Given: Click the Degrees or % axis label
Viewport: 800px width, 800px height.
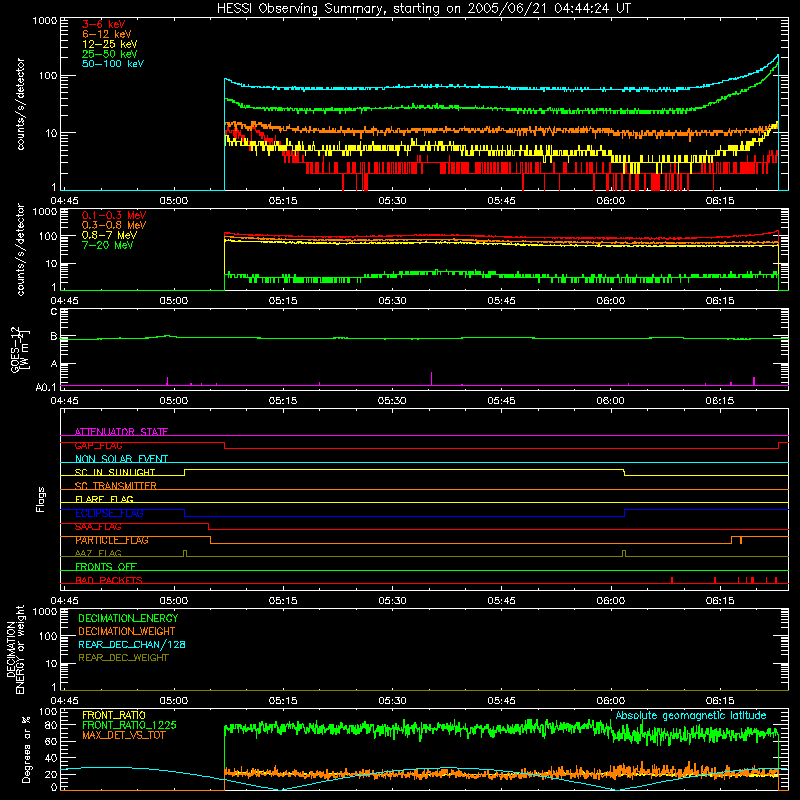Looking at the screenshot, I should point(26,749).
